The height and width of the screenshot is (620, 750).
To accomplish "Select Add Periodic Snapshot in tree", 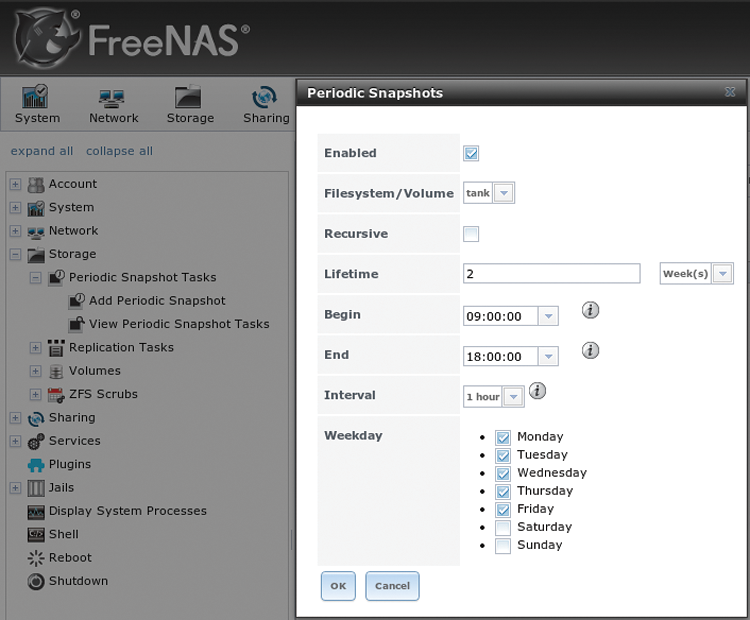I will (157, 301).
